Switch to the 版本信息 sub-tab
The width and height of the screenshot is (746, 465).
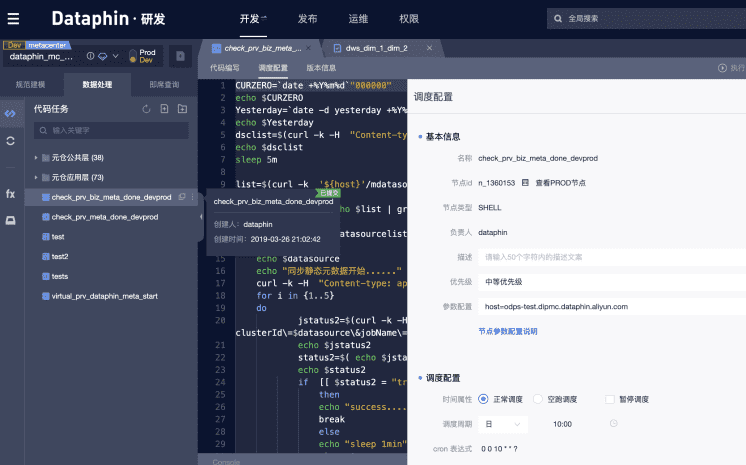coord(321,68)
